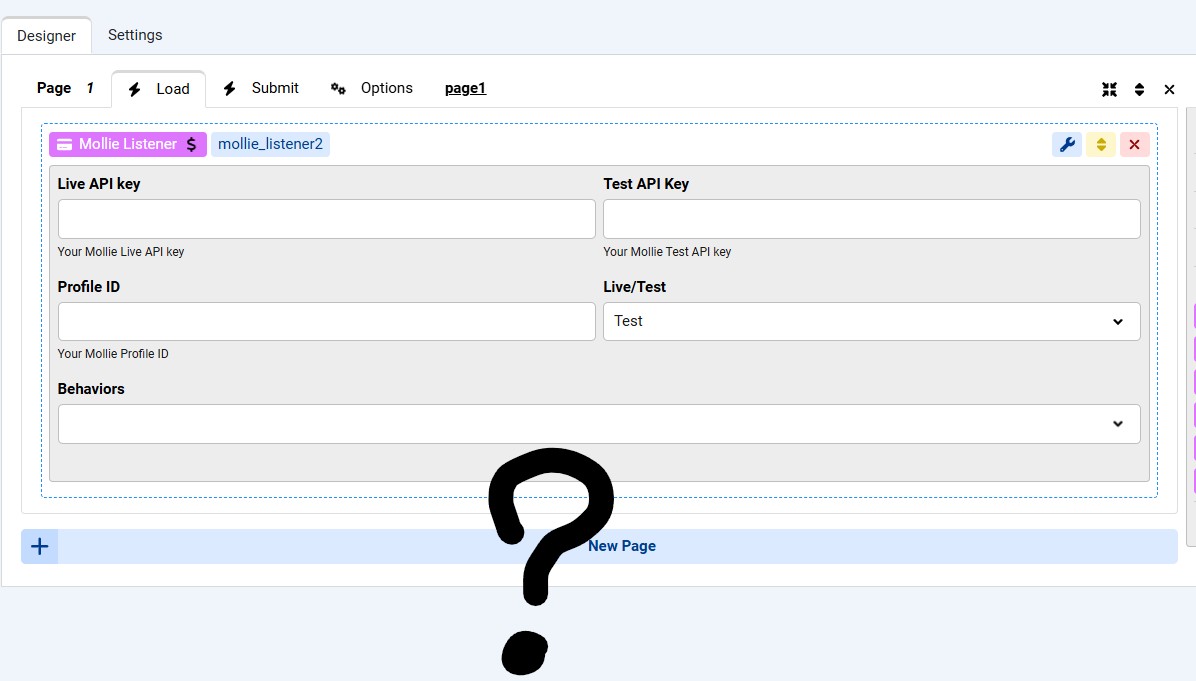The image size is (1196, 681).
Task: Open the Live/Test dropdown
Action: 871,321
